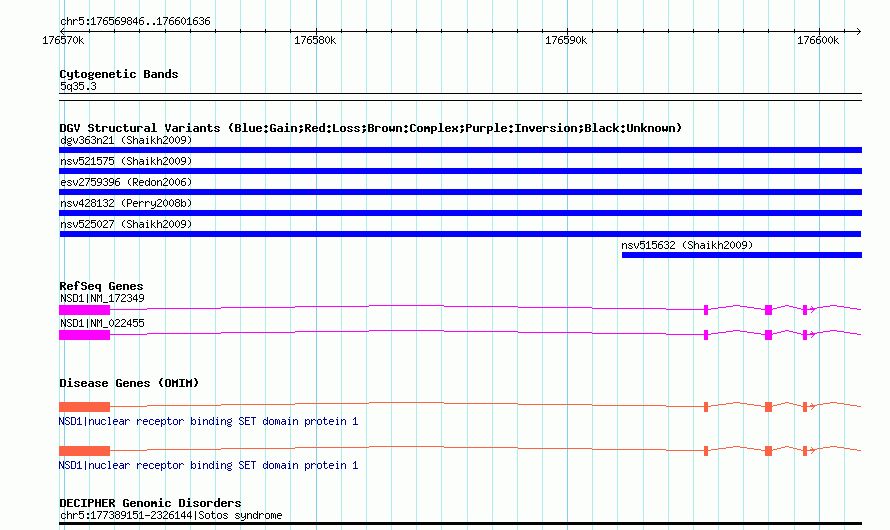Click the right arrow at ruler end
This screenshot has width=890, height=530.
[858, 31]
